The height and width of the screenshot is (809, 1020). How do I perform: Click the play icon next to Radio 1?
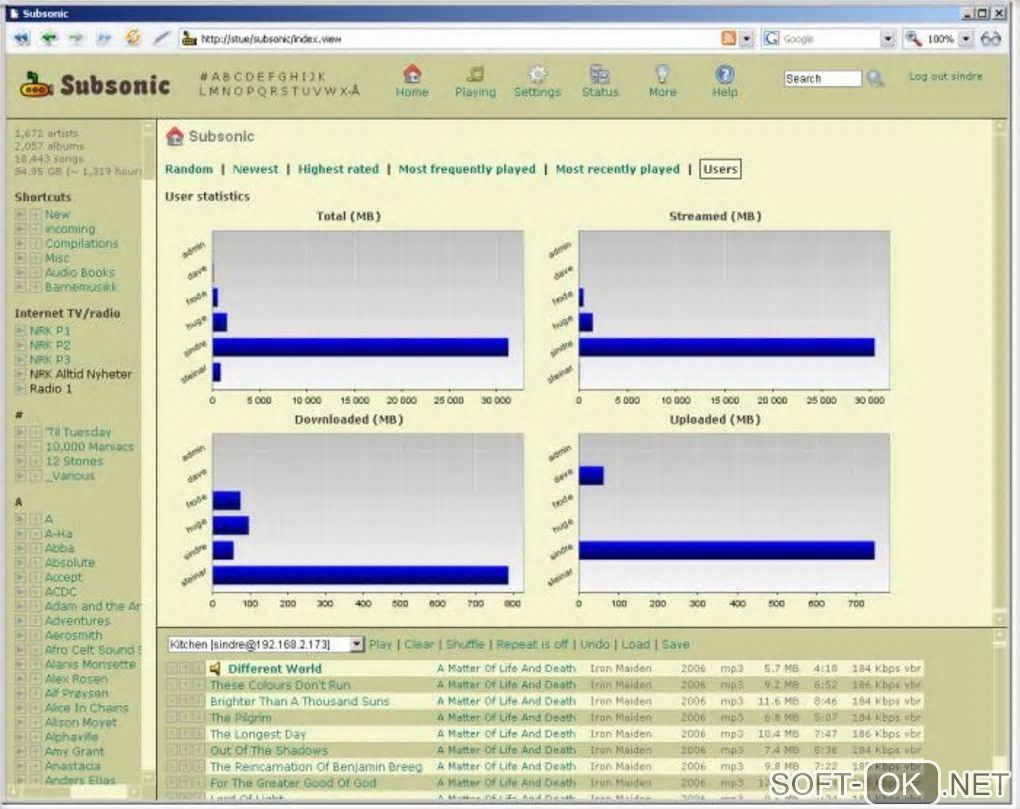coord(20,389)
